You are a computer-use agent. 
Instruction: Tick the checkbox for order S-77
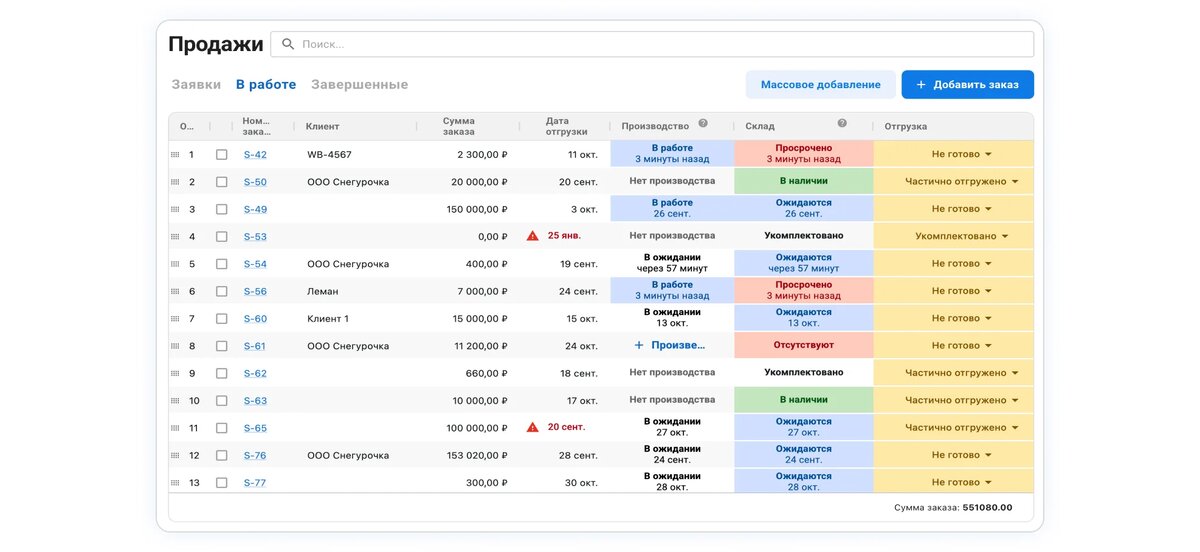click(222, 482)
